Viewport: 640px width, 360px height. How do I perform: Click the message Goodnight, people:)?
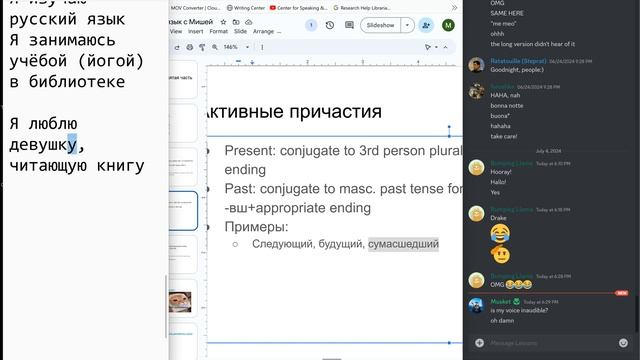pyautogui.click(x=517, y=70)
